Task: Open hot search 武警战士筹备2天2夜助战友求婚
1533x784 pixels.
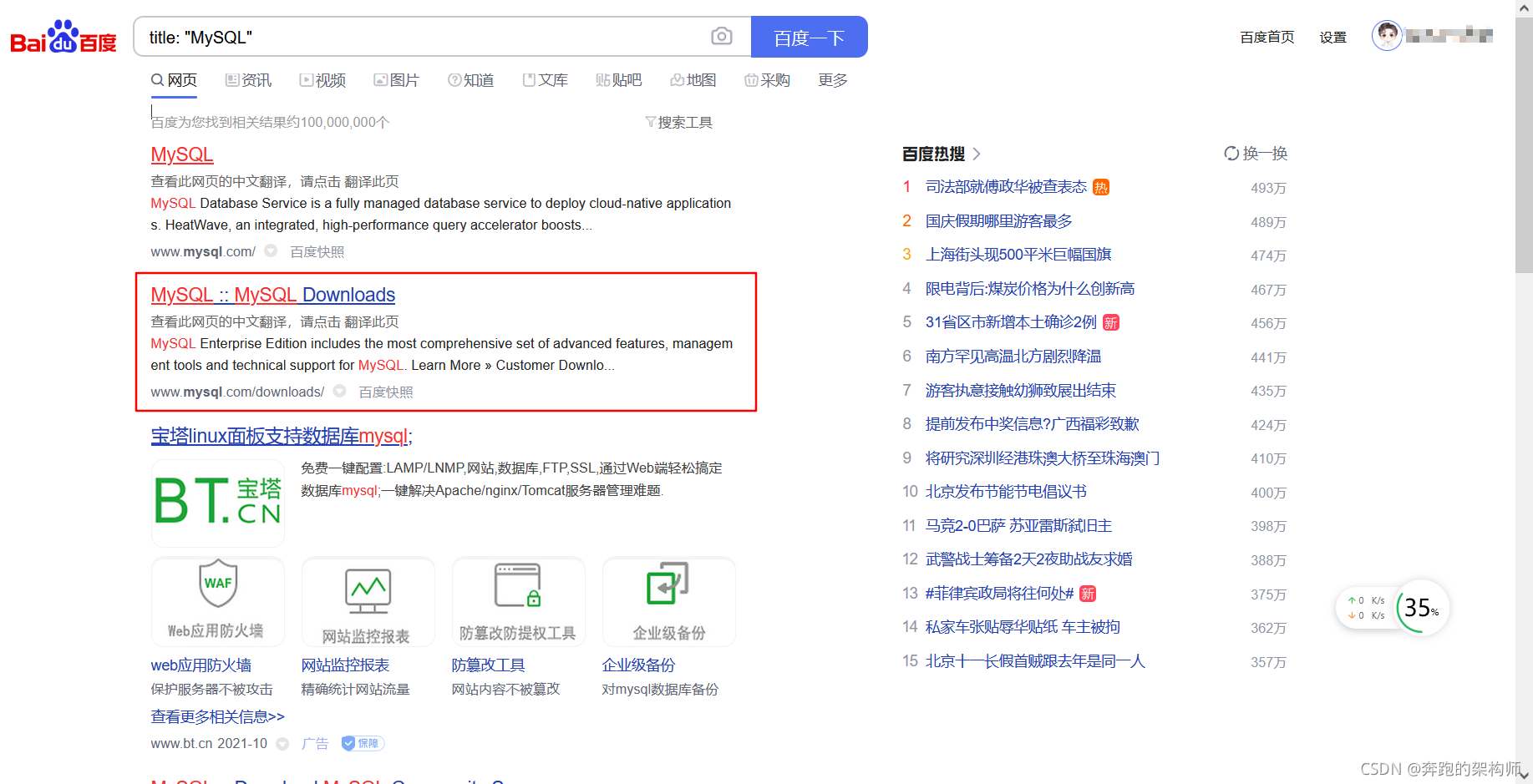Action: click(1028, 559)
